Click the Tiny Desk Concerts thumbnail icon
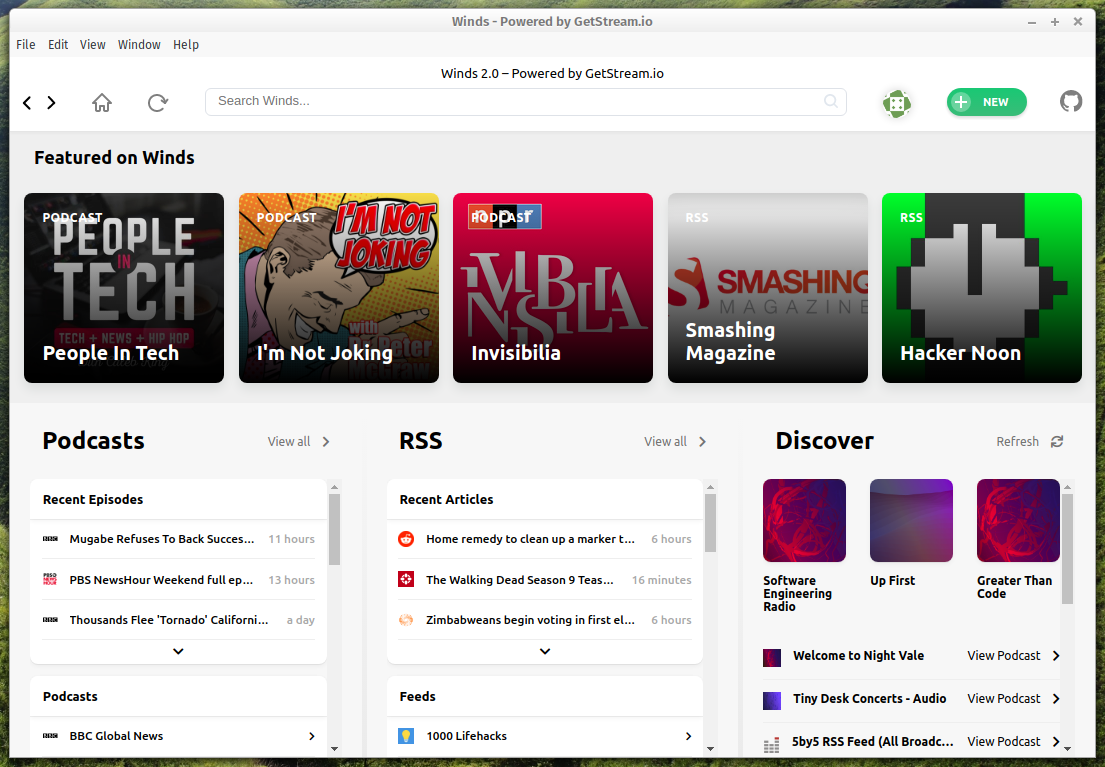The width and height of the screenshot is (1105, 767). (772, 701)
